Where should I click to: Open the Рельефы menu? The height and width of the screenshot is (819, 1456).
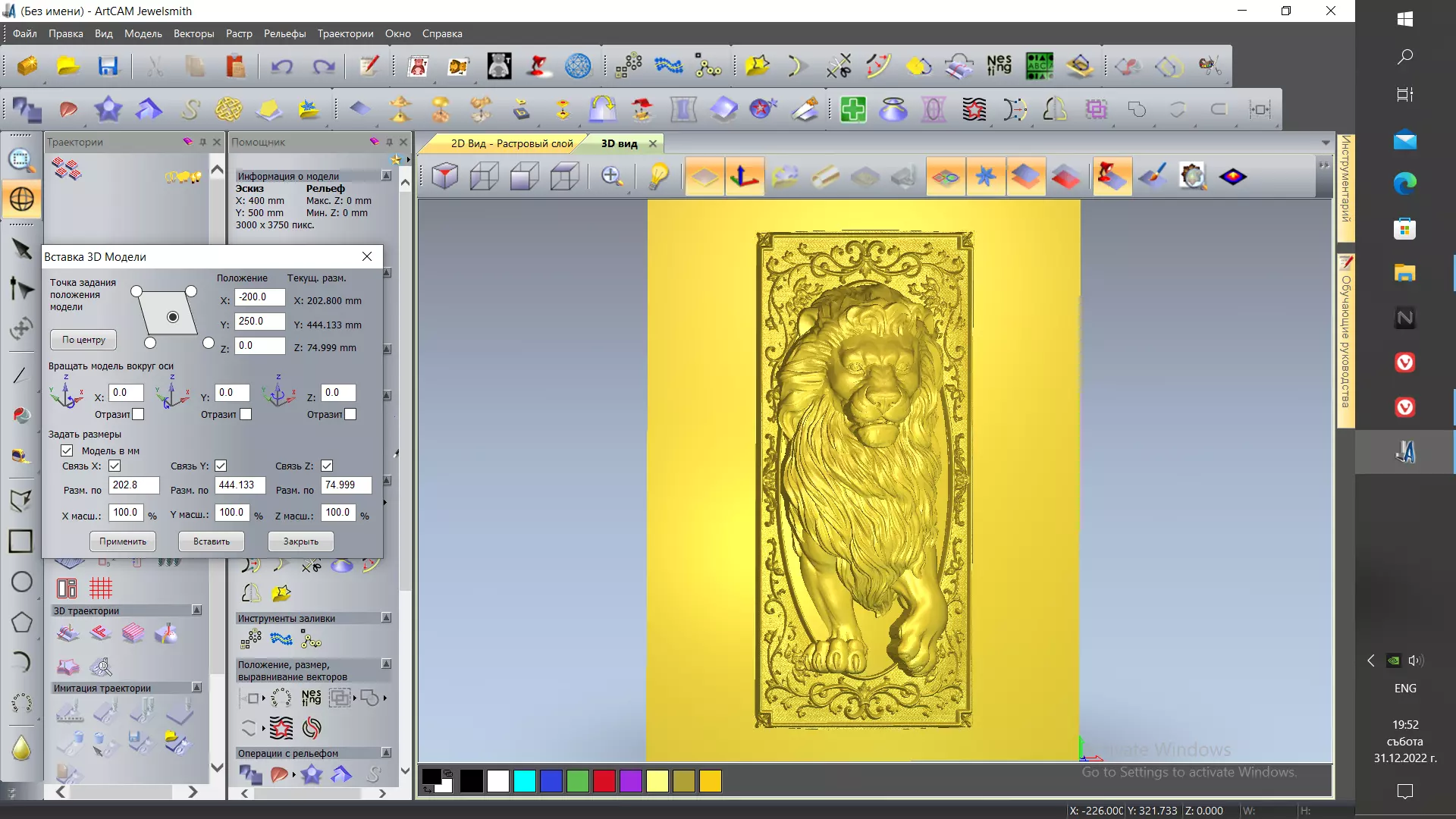pos(285,33)
